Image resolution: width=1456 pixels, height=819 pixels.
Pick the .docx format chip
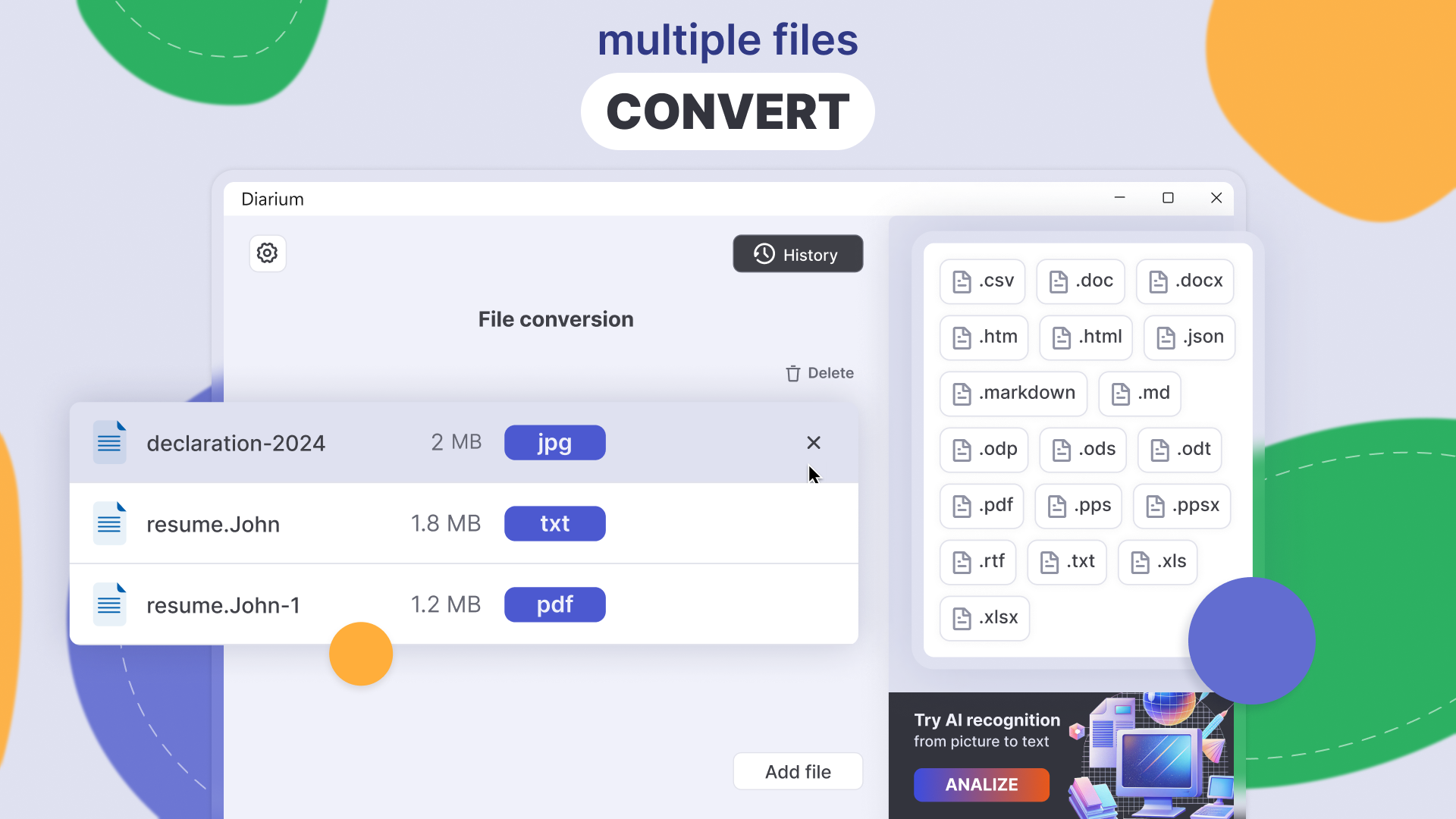tap(1185, 281)
